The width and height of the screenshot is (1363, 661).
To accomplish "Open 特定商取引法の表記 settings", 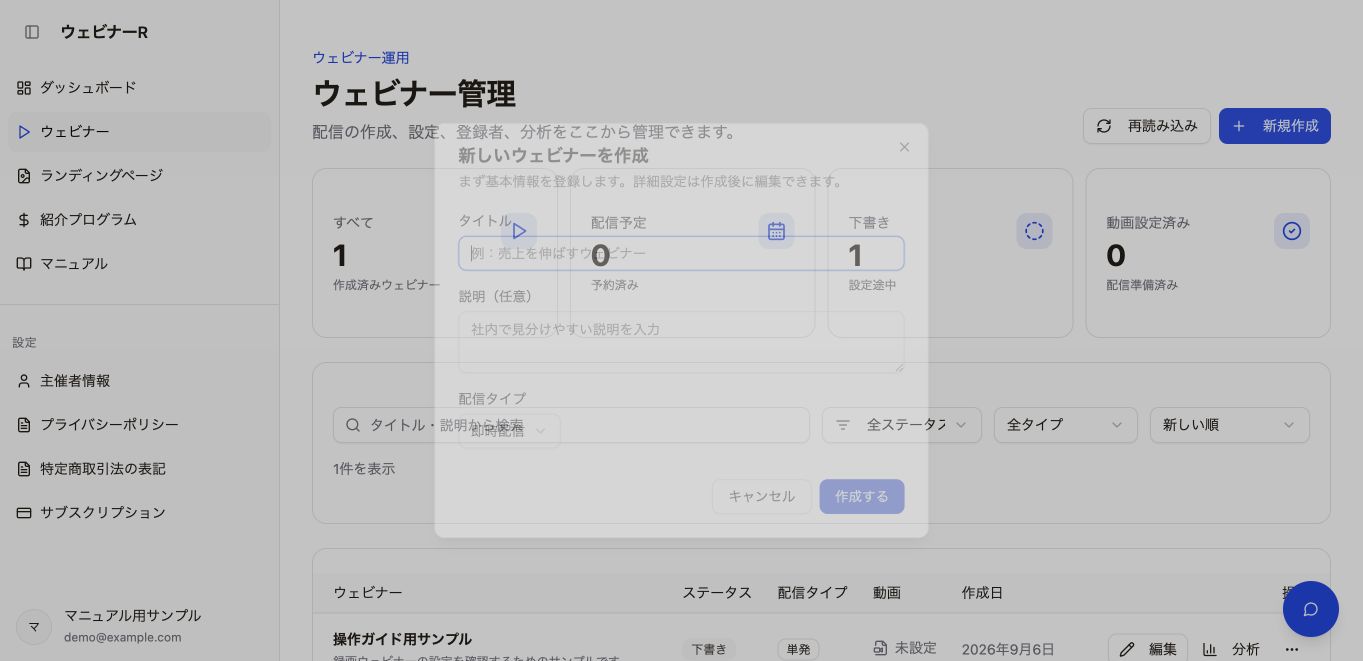I will [x=139, y=469].
